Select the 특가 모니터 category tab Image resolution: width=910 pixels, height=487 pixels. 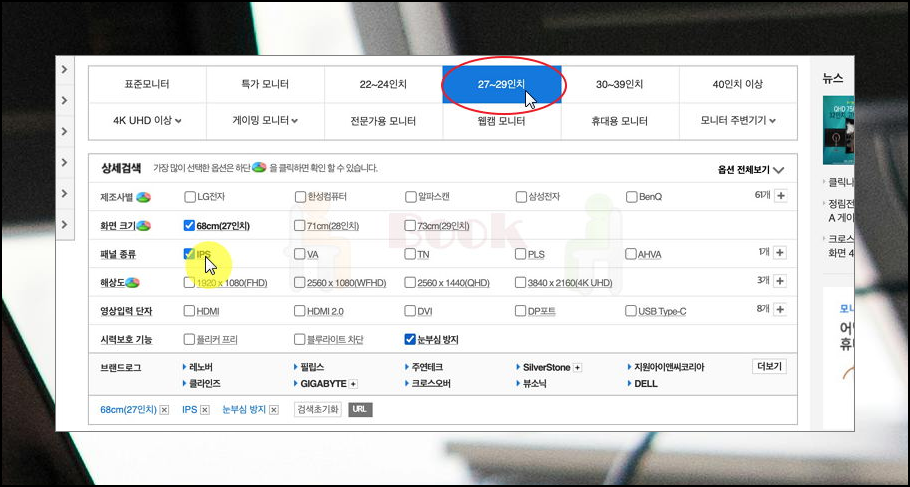click(265, 84)
